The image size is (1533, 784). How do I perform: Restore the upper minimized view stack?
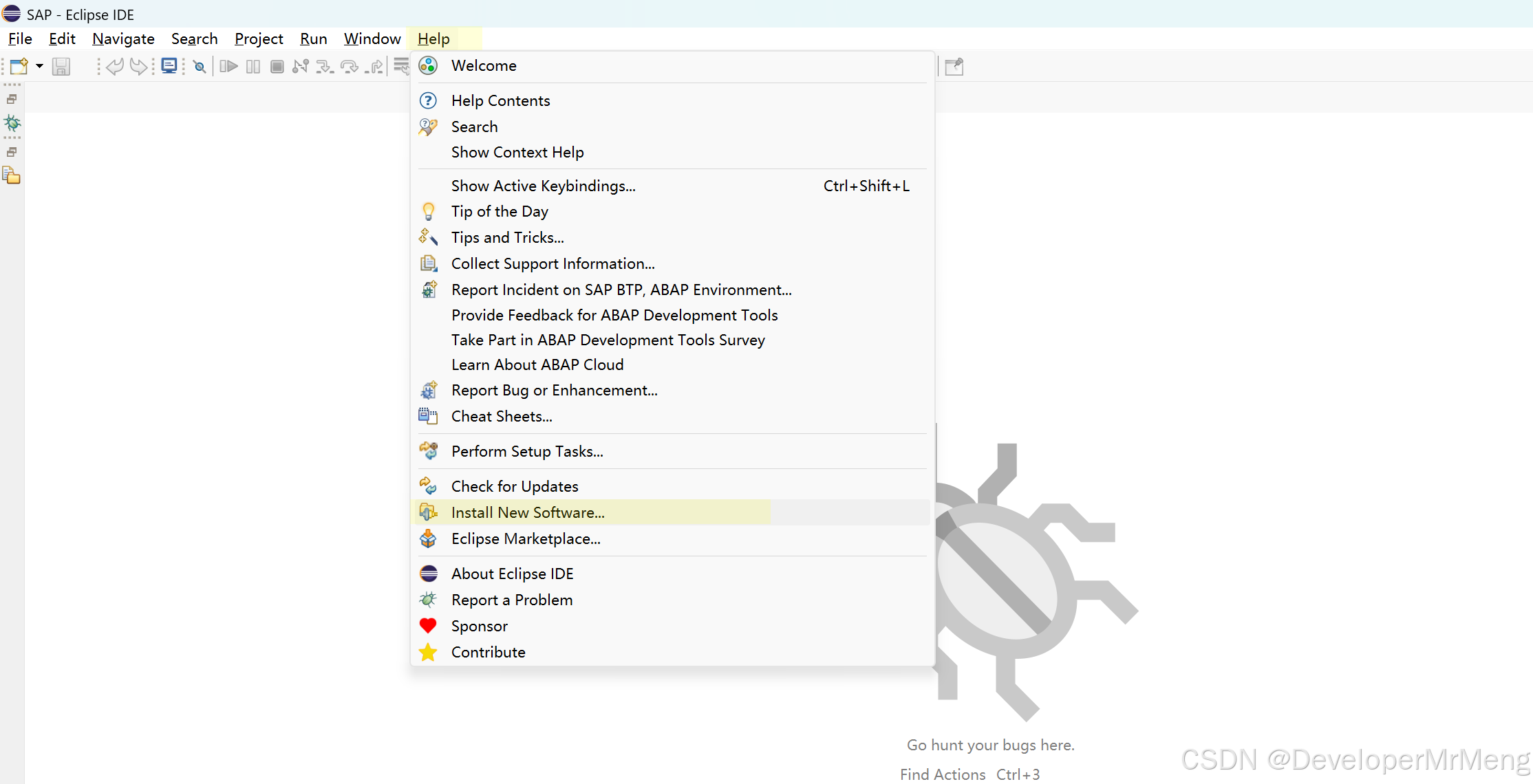click(12, 99)
